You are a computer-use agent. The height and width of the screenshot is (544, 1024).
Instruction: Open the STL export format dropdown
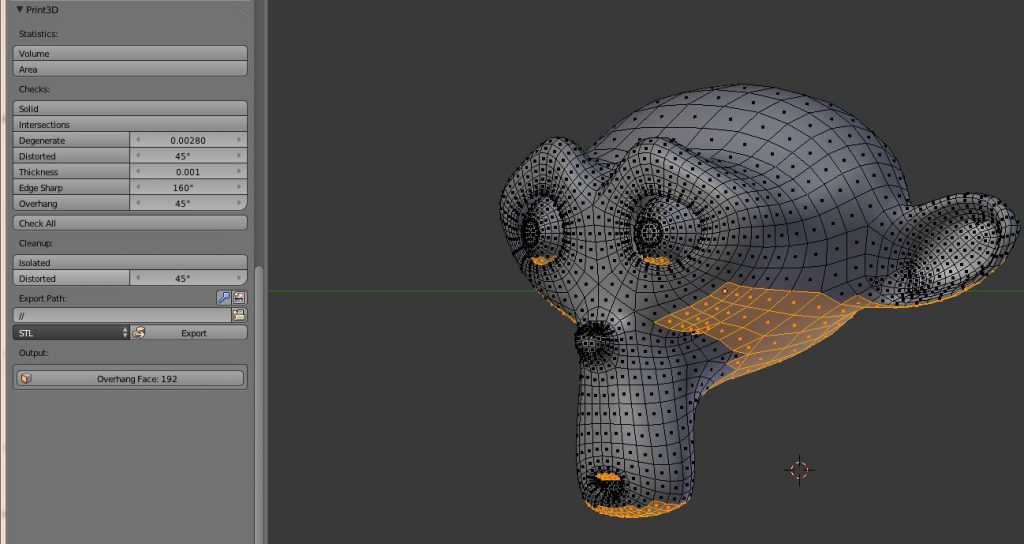[x=71, y=333]
